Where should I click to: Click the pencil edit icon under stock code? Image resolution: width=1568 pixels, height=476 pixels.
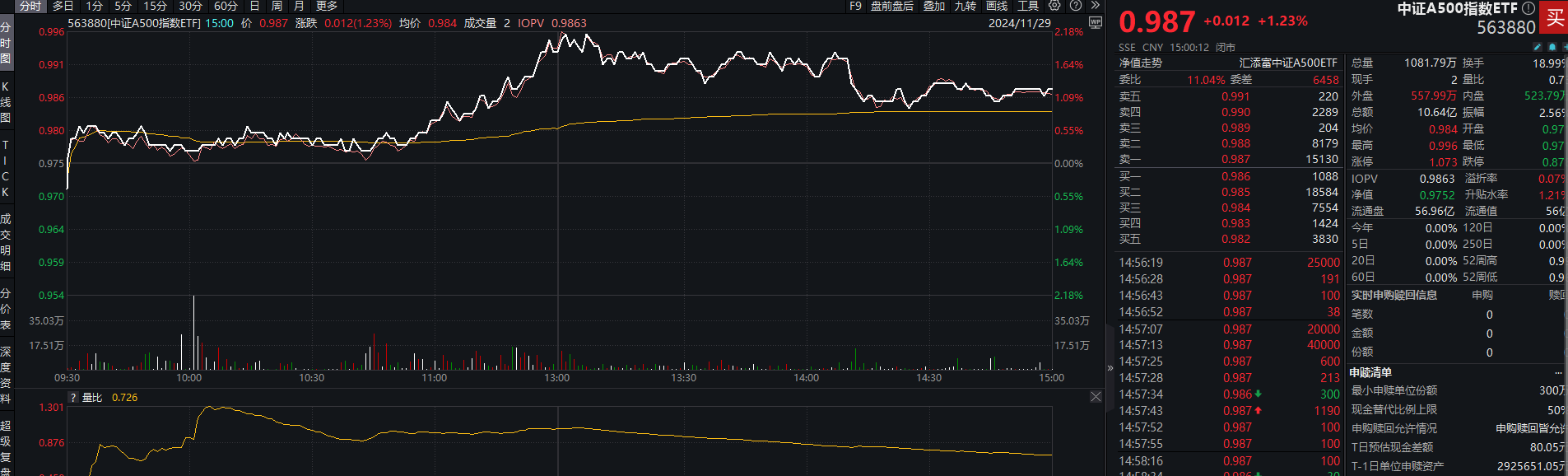pyautogui.click(x=1537, y=47)
